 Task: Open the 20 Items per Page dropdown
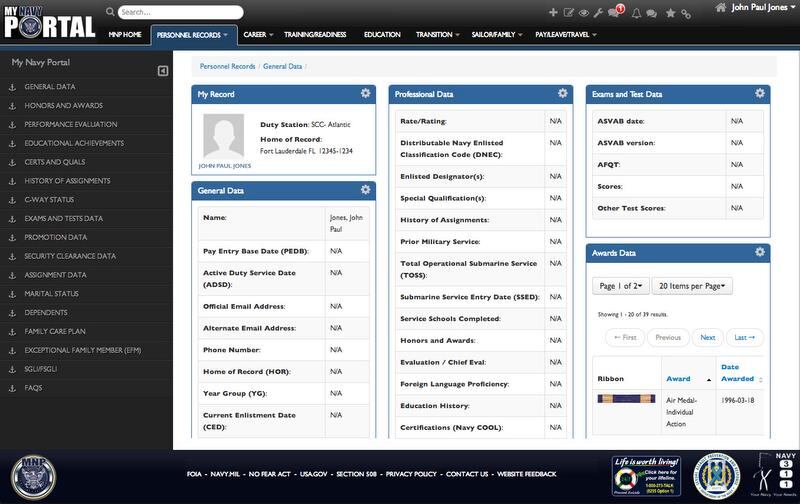point(692,286)
